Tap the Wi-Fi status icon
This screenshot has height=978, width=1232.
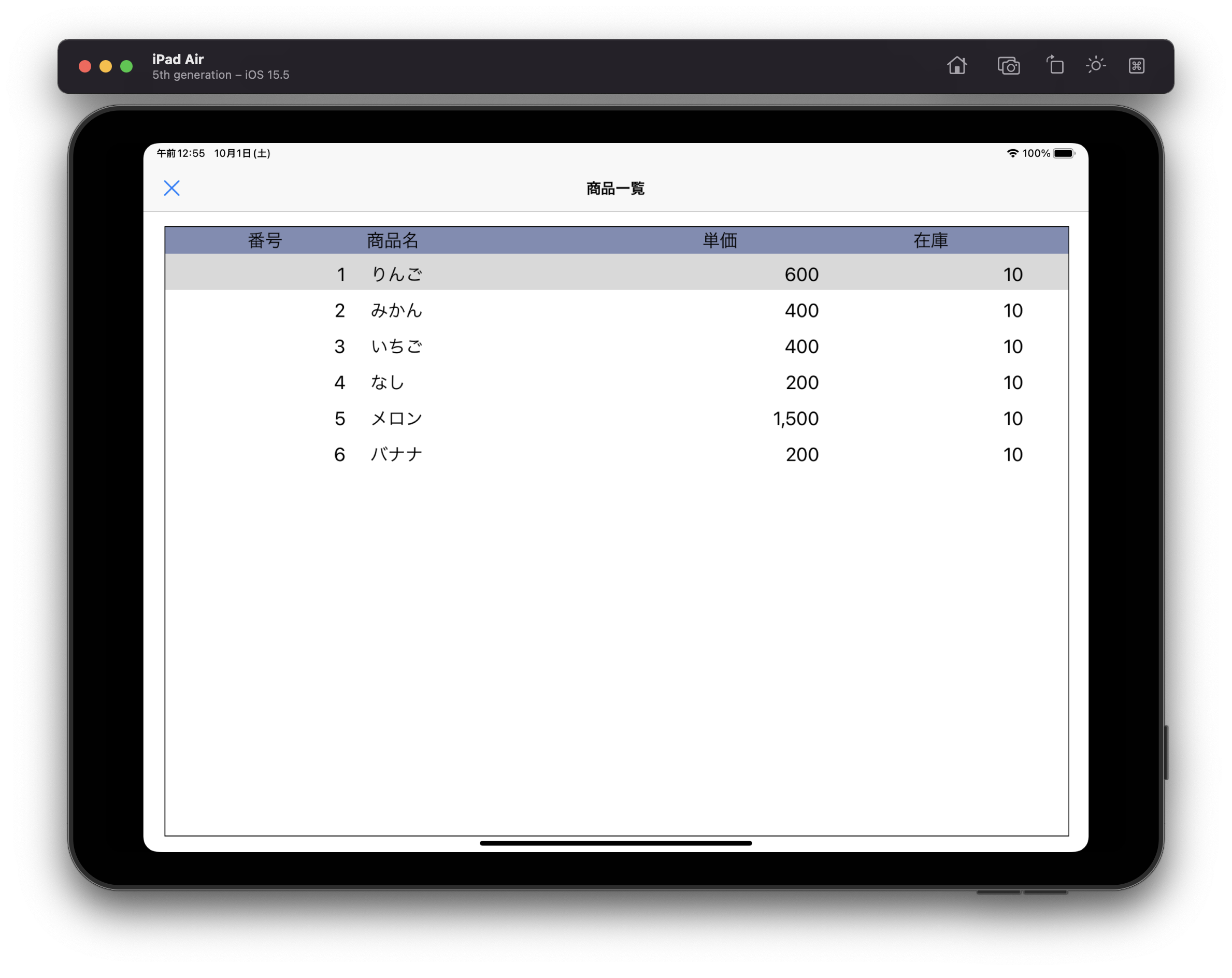click(1012, 153)
